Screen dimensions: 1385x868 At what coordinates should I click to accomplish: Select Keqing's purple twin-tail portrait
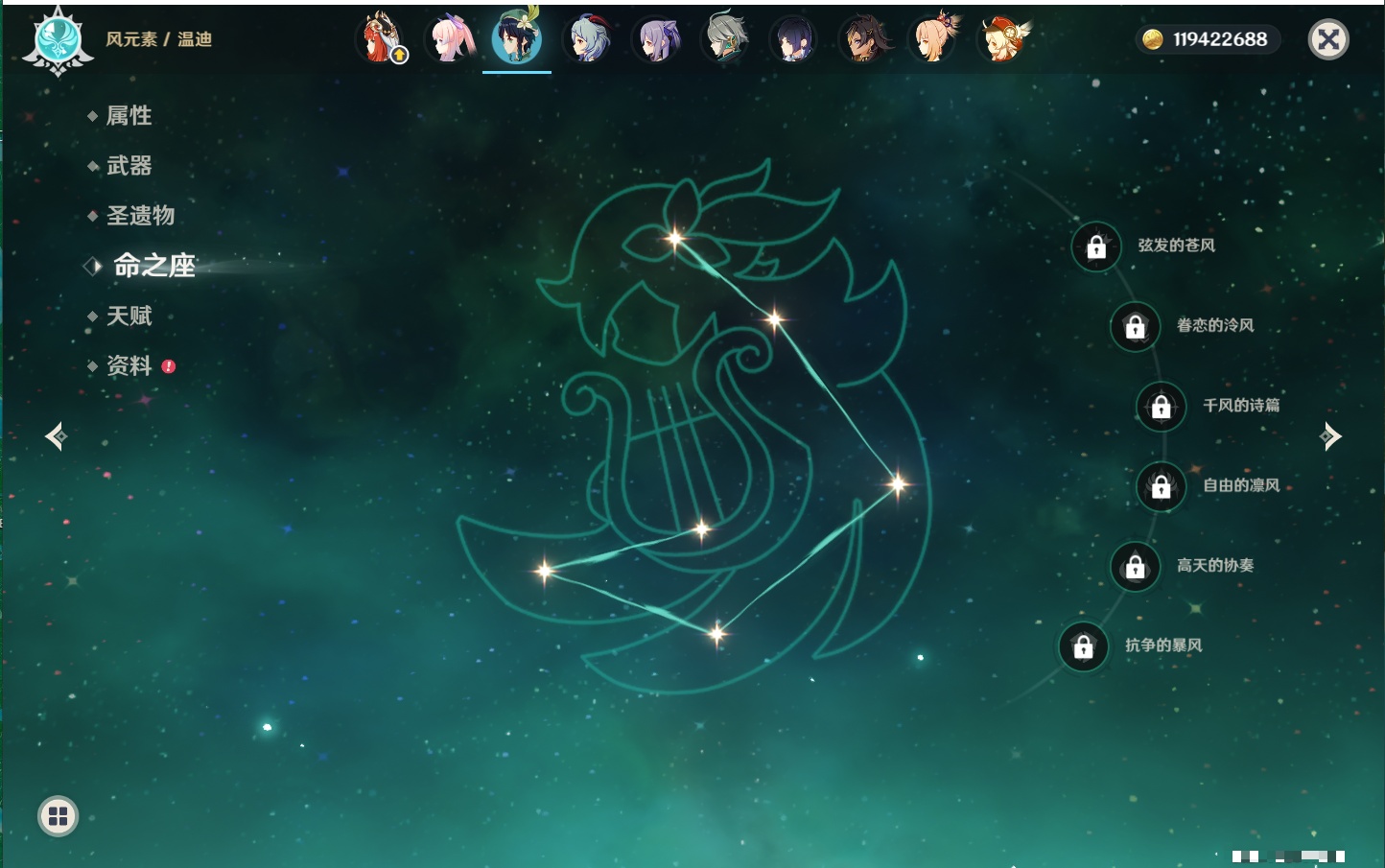[657, 39]
